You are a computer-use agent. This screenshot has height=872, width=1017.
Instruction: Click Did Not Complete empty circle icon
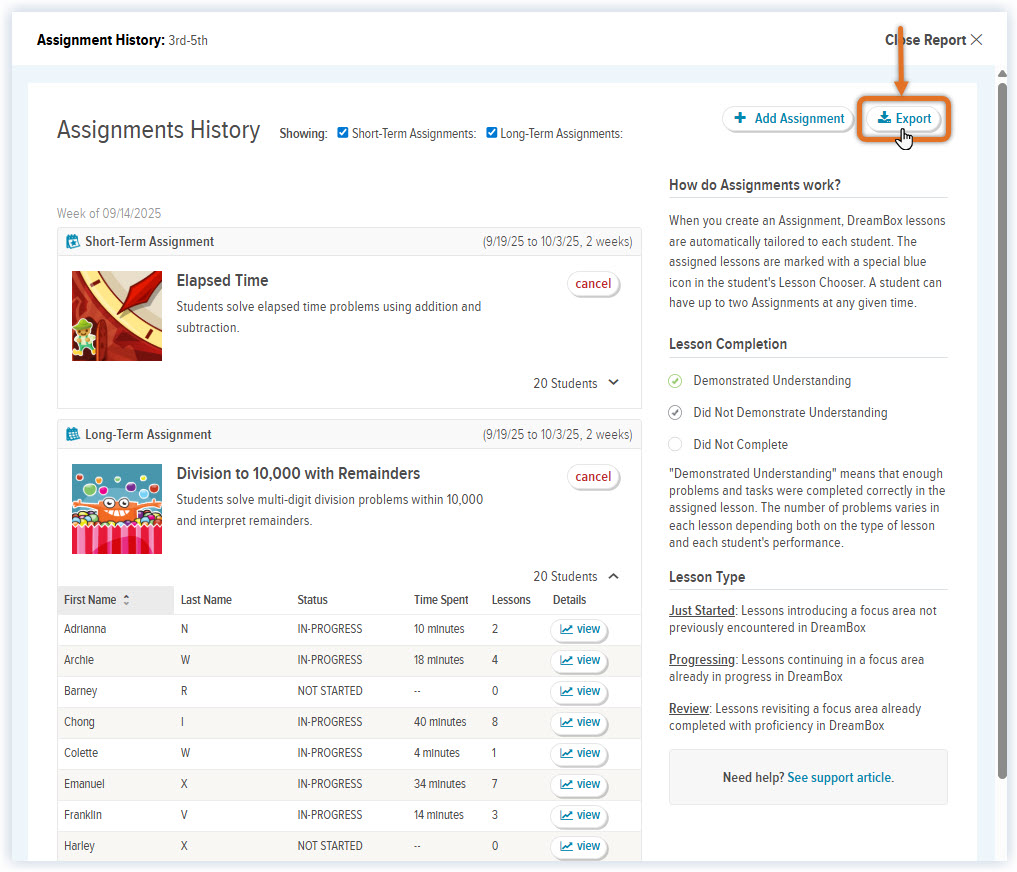click(x=675, y=444)
